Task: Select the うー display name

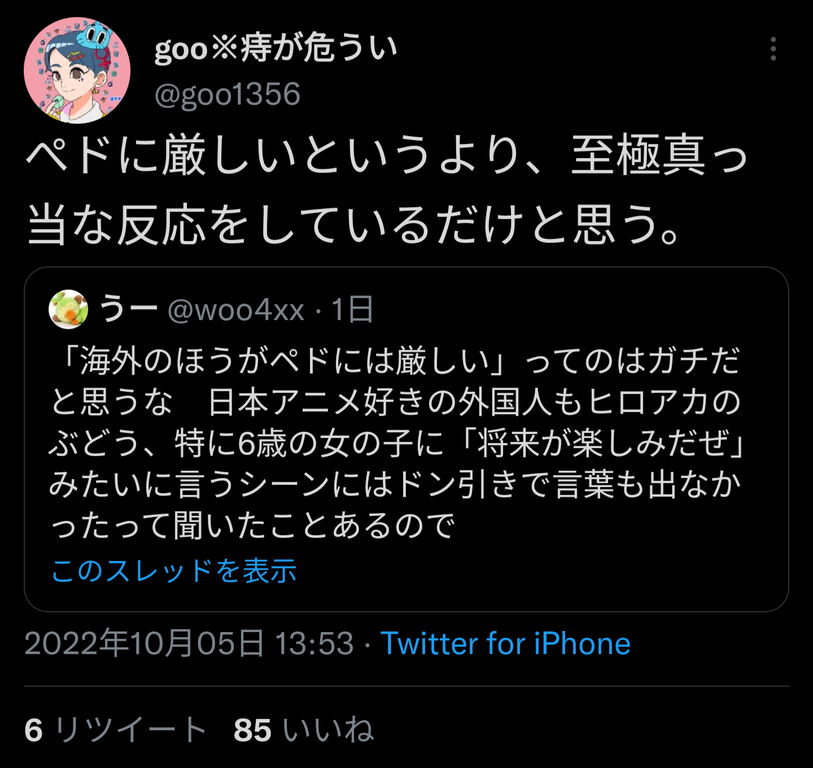Action: click(129, 309)
